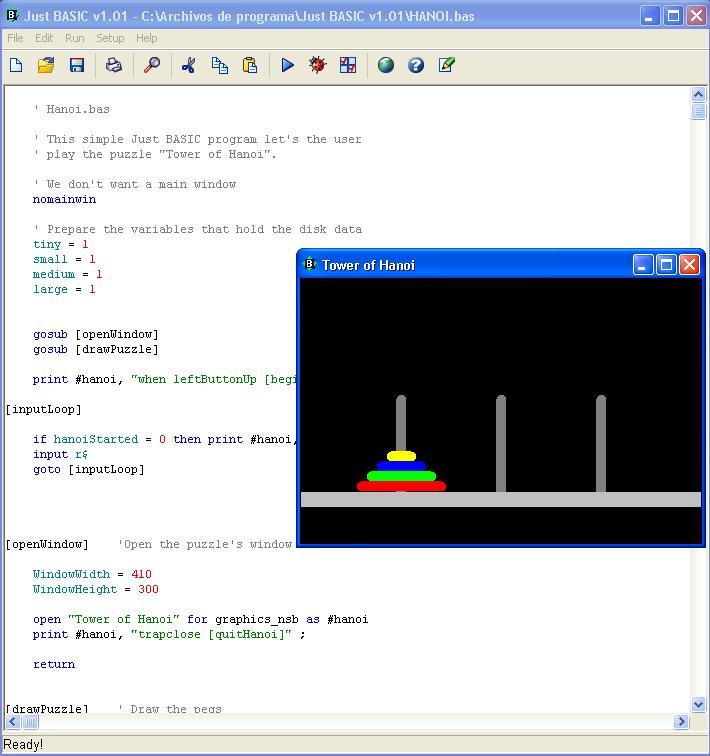Click the yellow tiny disk
The height and width of the screenshot is (756, 710).
point(401,456)
